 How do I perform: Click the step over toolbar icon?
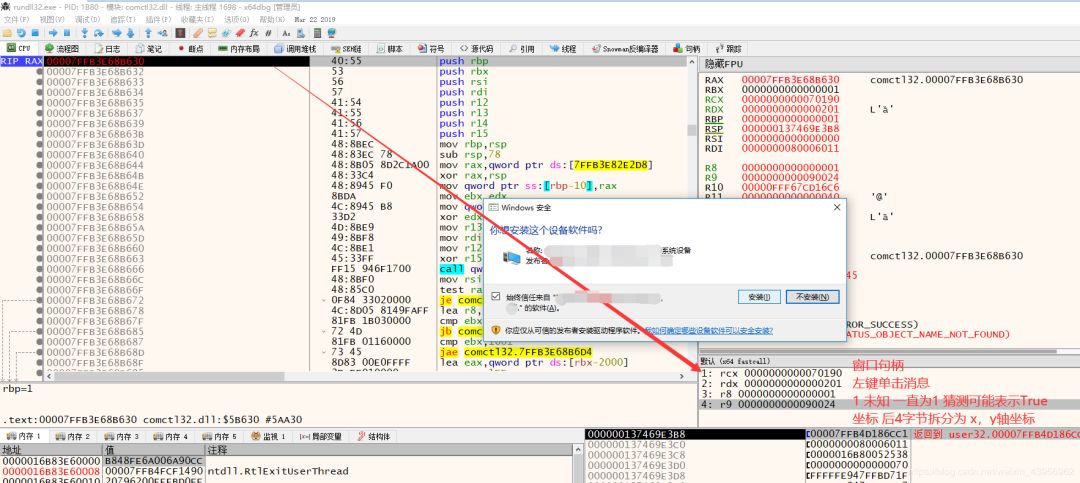(x=98, y=33)
